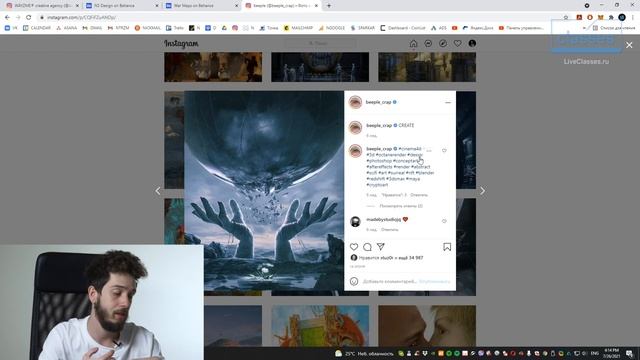Open the ASANA bookmark

tap(67, 28)
